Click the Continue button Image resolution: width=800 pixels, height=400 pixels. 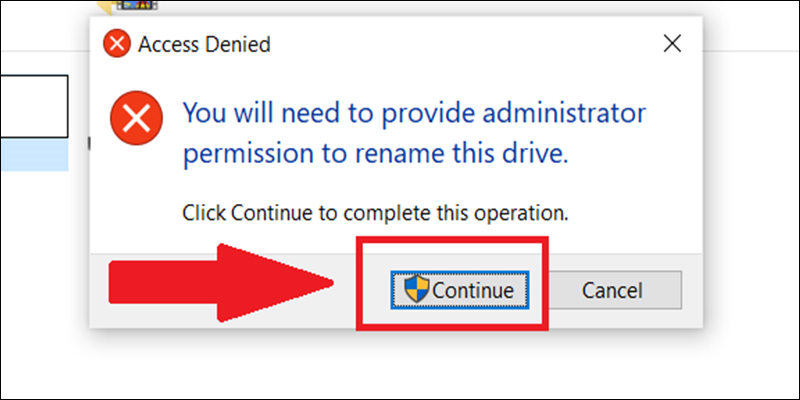(x=460, y=290)
